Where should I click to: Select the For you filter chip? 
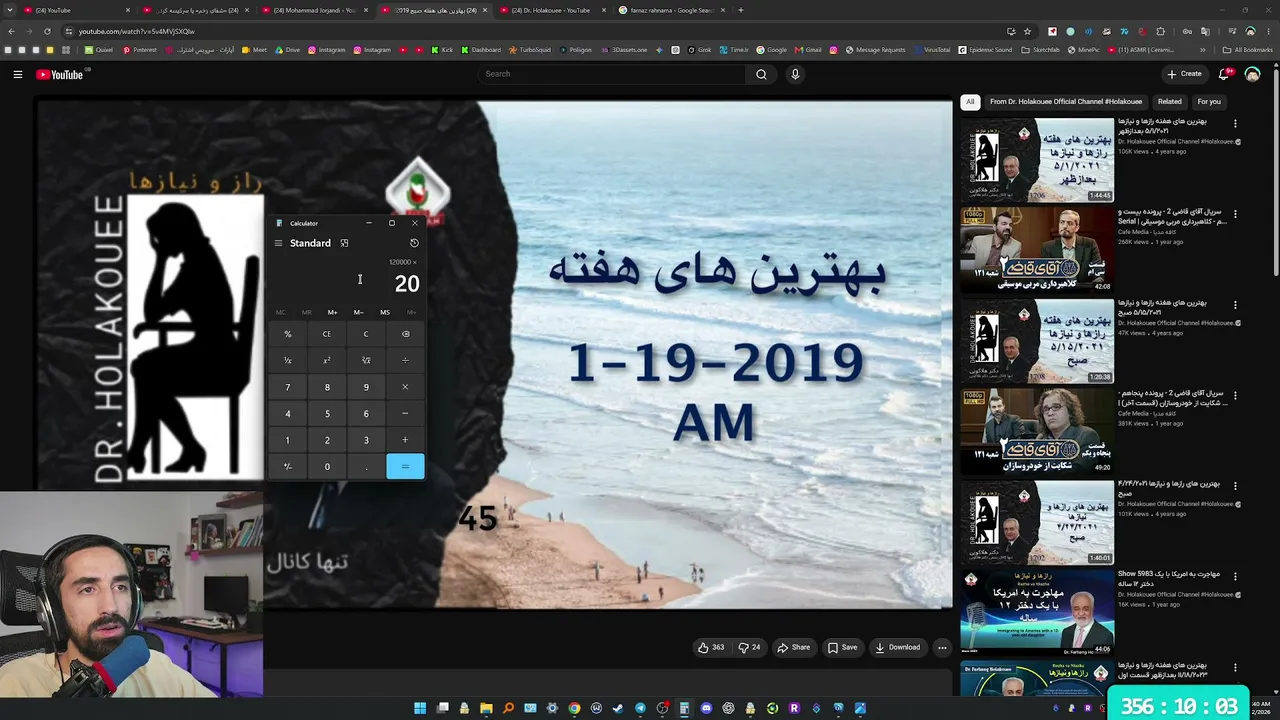tap(1209, 101)
